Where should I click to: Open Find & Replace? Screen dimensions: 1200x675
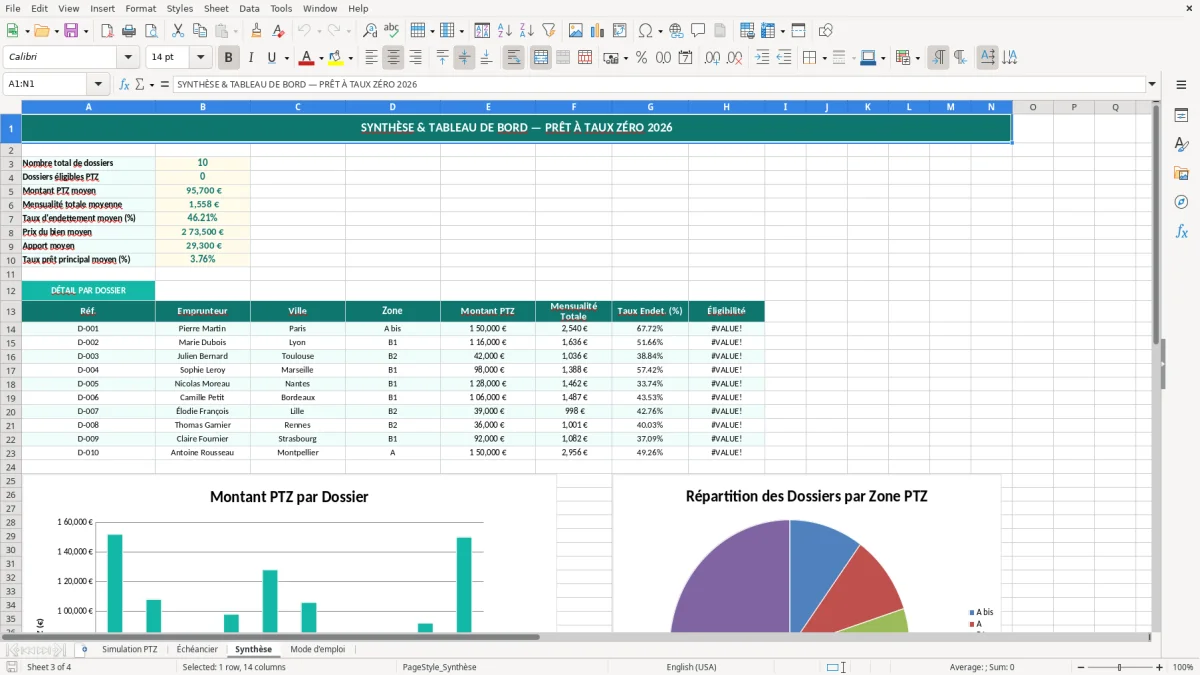370,31
